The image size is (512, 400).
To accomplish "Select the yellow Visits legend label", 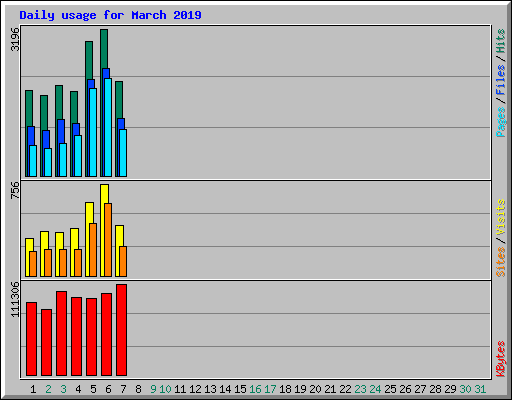I will click(500, 217).
